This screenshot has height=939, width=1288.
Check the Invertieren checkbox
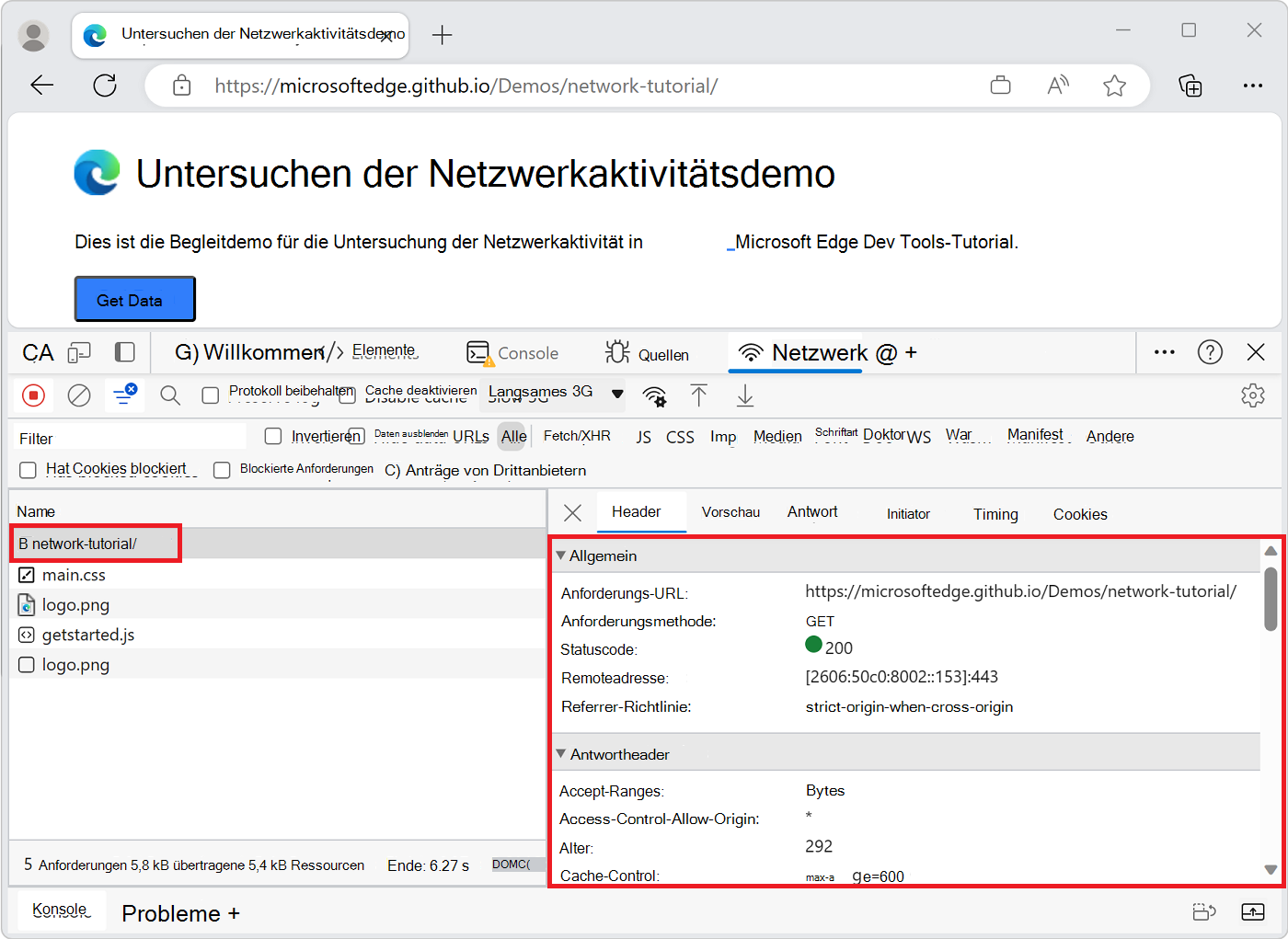[273, 436]
